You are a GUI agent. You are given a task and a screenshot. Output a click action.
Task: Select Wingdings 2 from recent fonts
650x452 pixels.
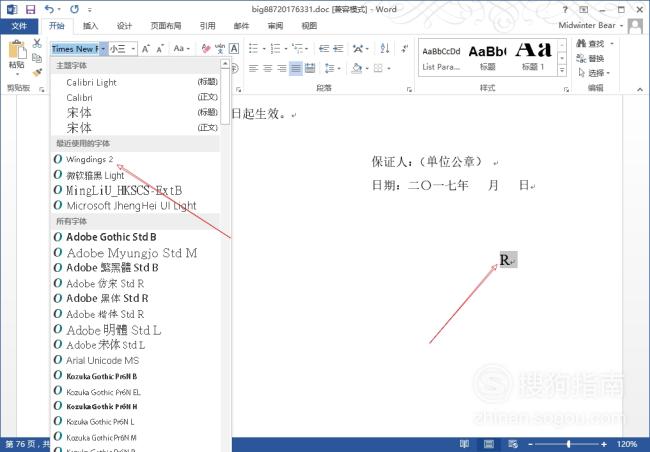[135, 159]
